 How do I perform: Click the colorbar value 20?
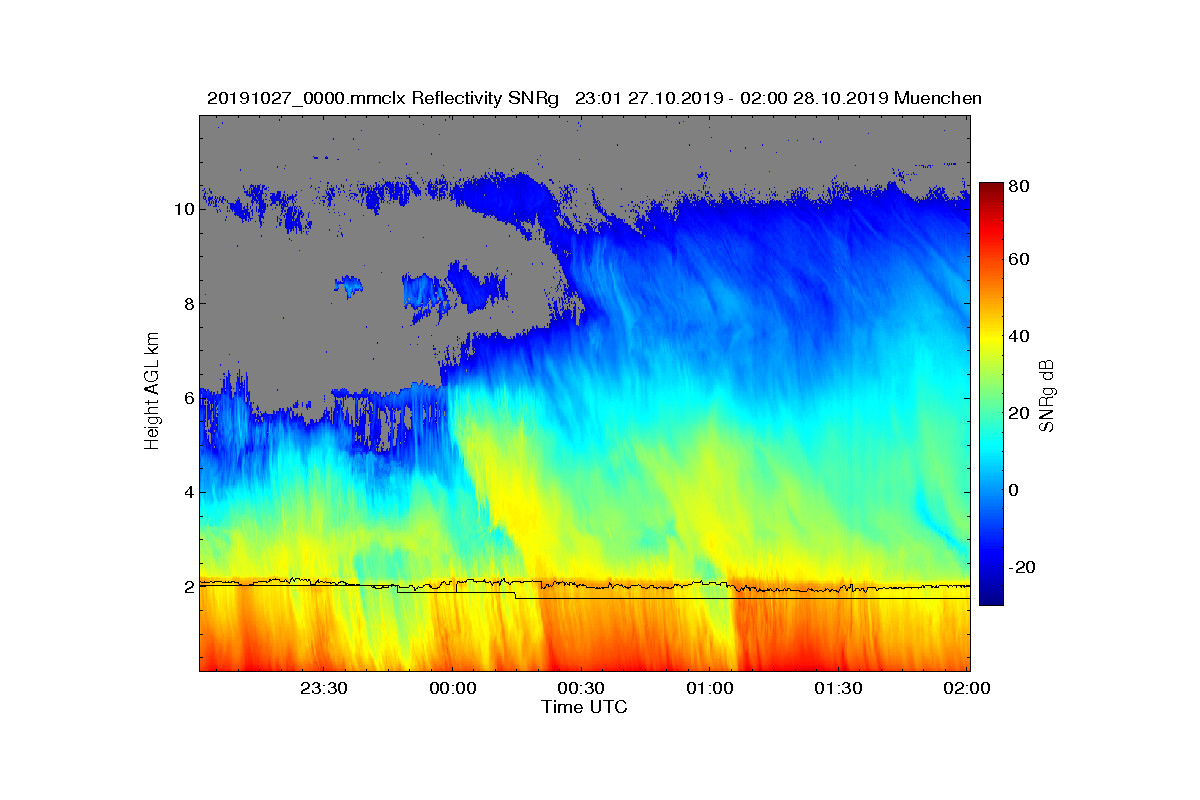[1020, 413]
